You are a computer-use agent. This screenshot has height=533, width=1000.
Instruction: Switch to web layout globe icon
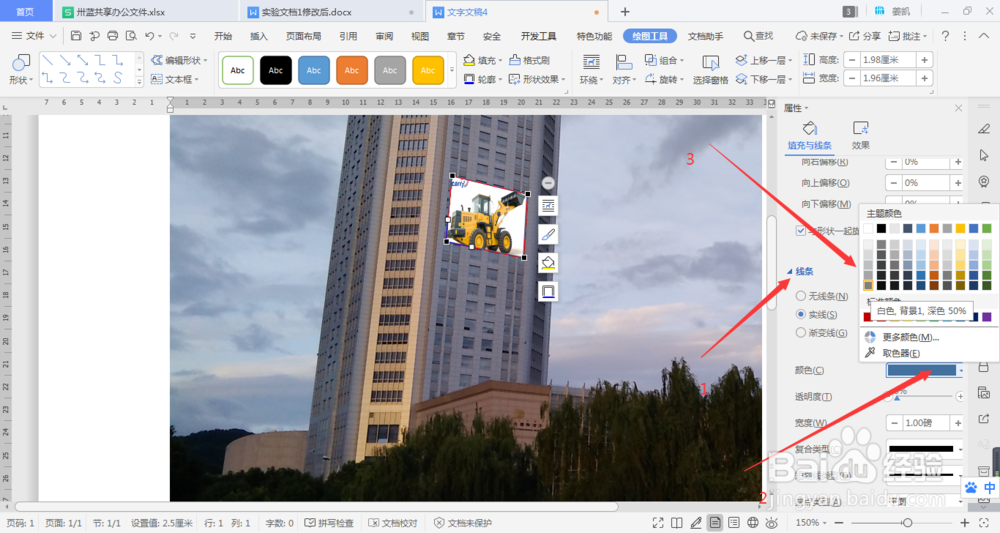click(x=753, y=523)
